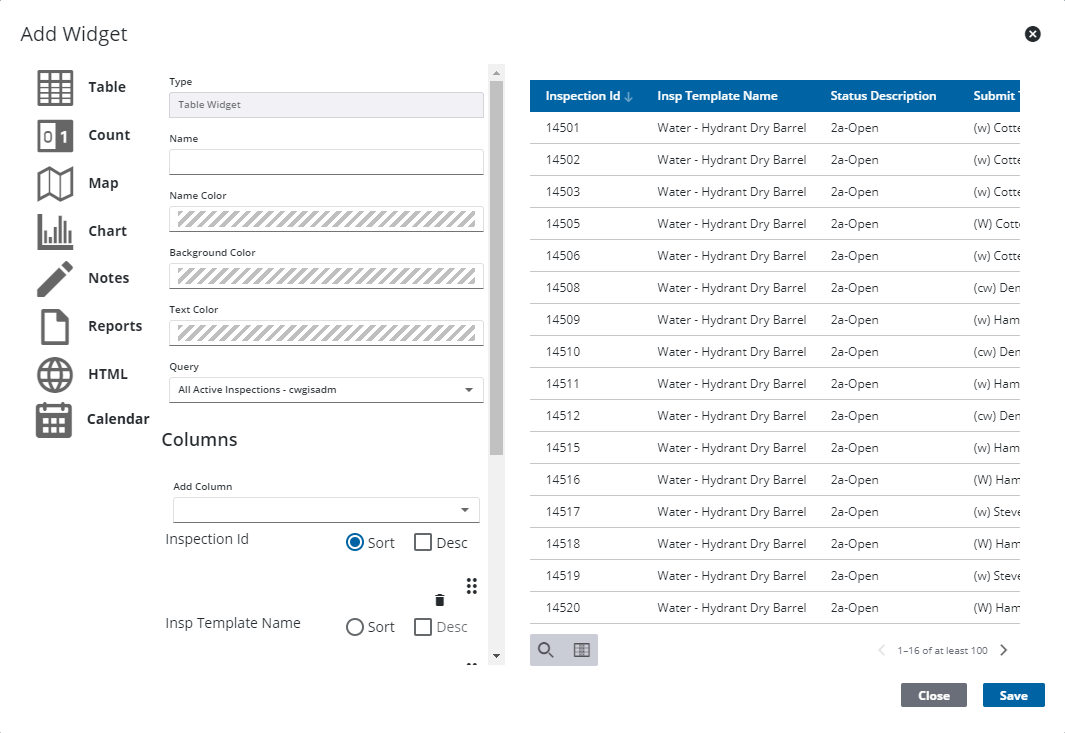
Task: Select the Chart widget icon
Action: tap(55, 232)
